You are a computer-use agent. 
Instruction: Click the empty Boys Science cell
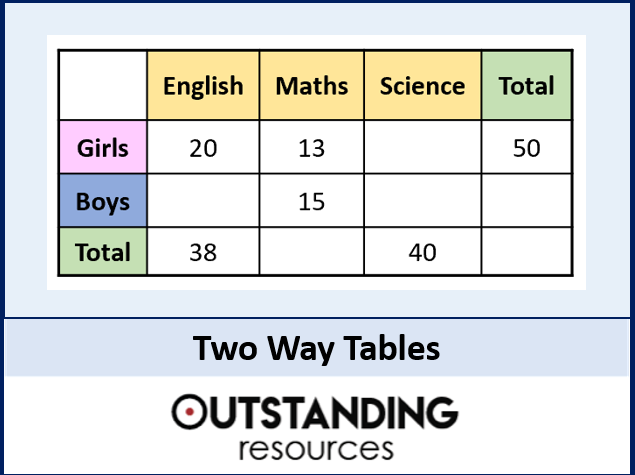tap(423, 201)
